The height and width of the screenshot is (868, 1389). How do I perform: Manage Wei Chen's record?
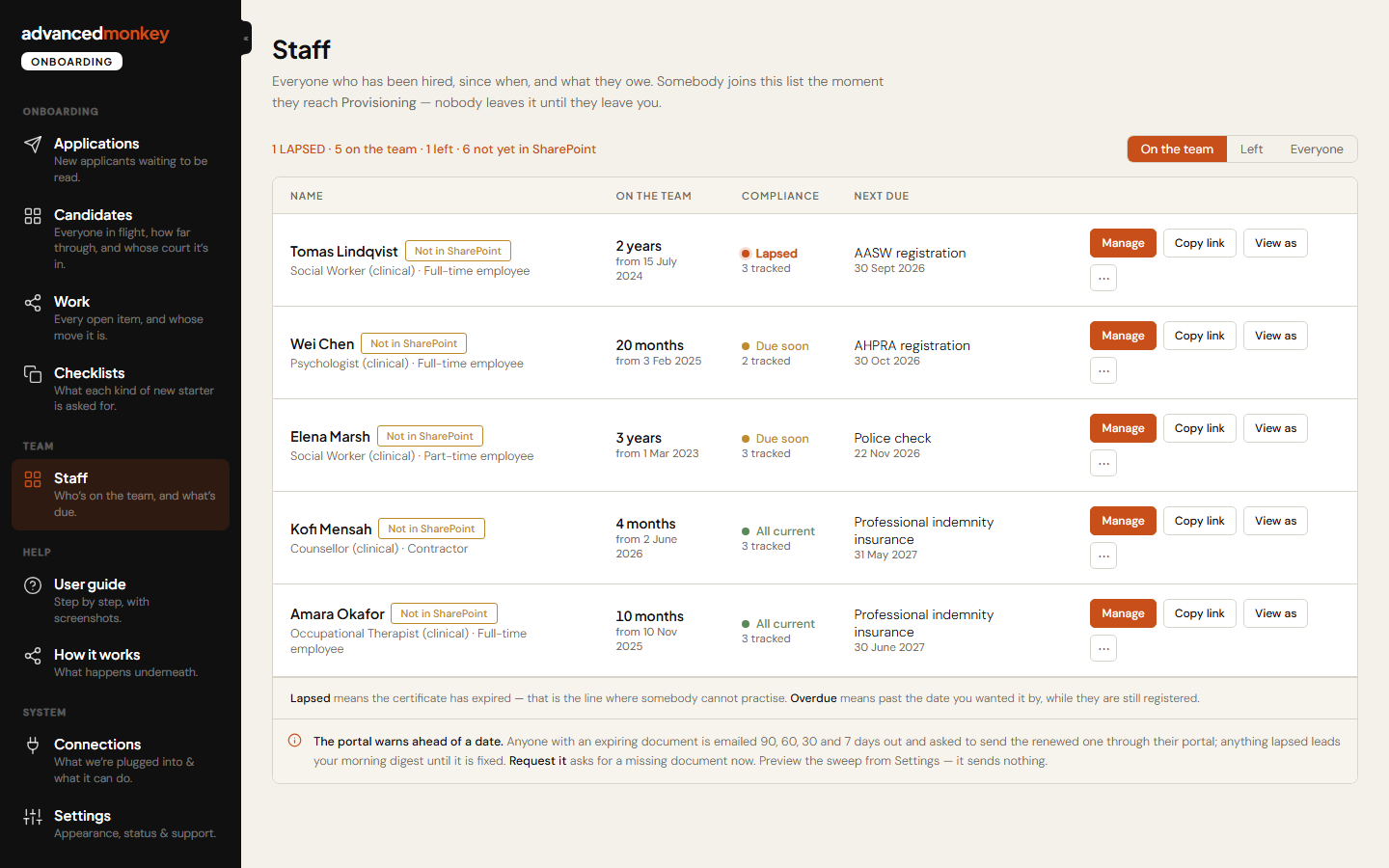[1123, 336]
